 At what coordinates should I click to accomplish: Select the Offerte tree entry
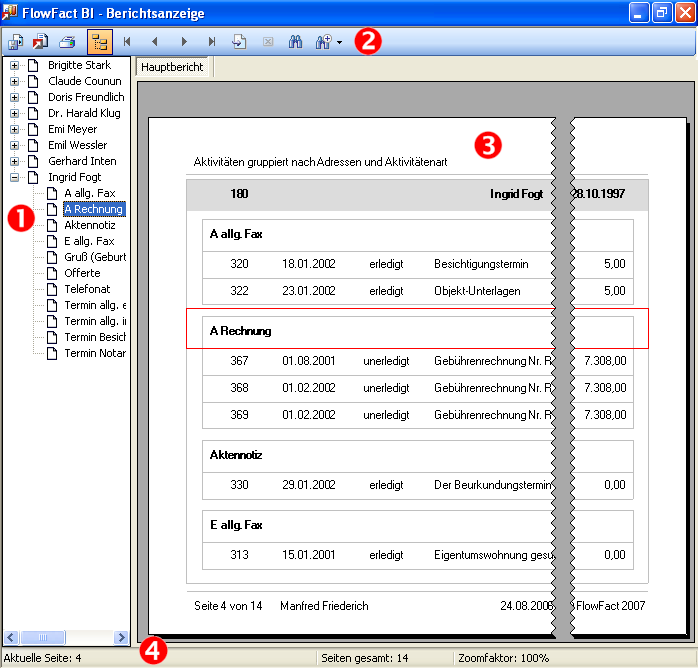point(82,273)
